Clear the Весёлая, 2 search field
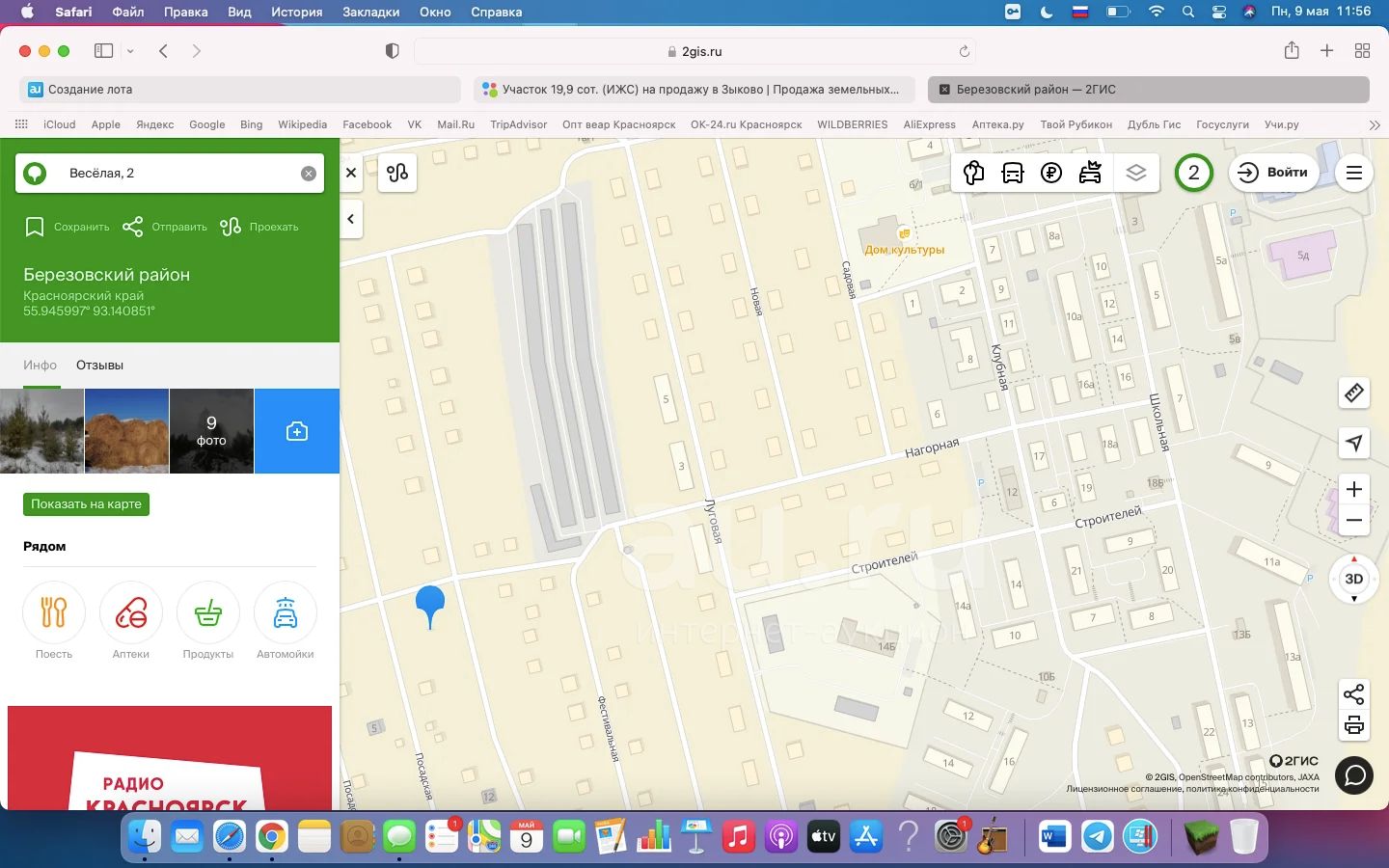1389x868 pixels. (x=309, y=174)
